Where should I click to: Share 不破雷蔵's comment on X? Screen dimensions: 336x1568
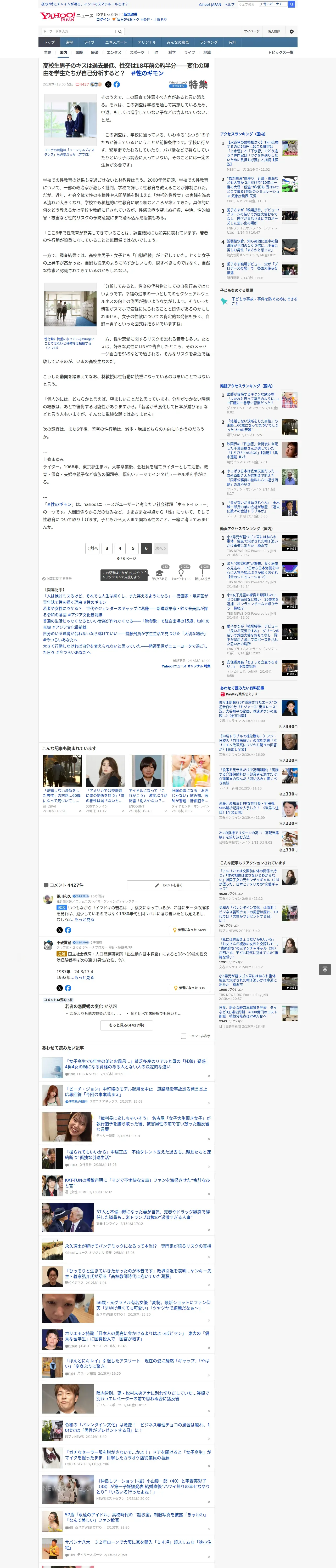click(59, 988)
